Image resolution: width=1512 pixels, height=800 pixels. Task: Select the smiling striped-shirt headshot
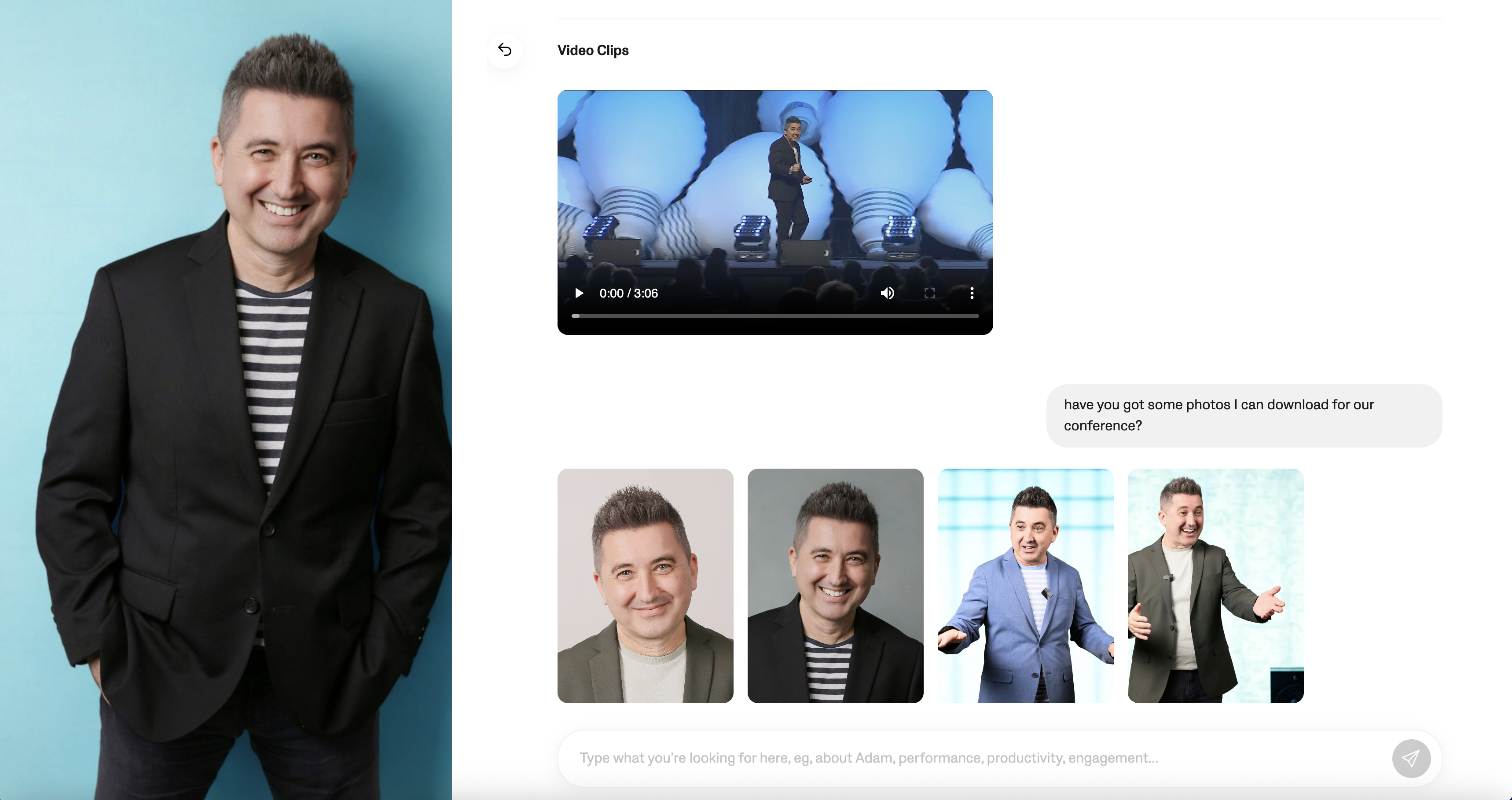[835, 586]
